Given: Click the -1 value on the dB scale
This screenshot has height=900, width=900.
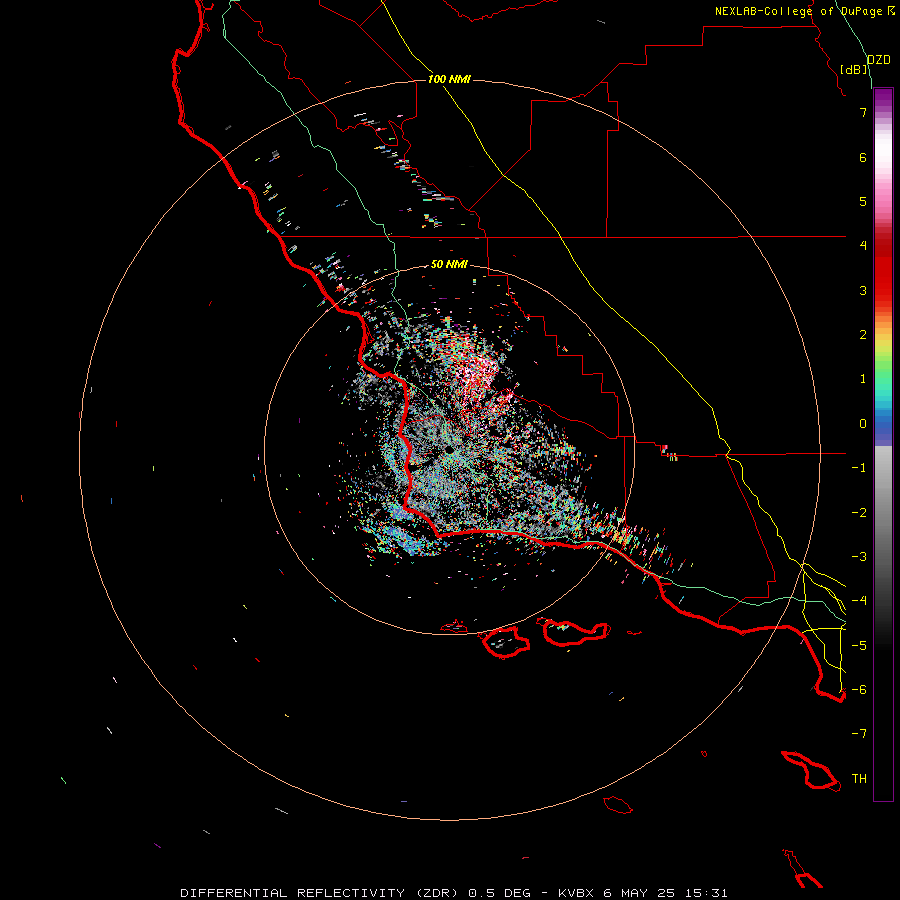Looking at the screenshot, I should (859, 468).
